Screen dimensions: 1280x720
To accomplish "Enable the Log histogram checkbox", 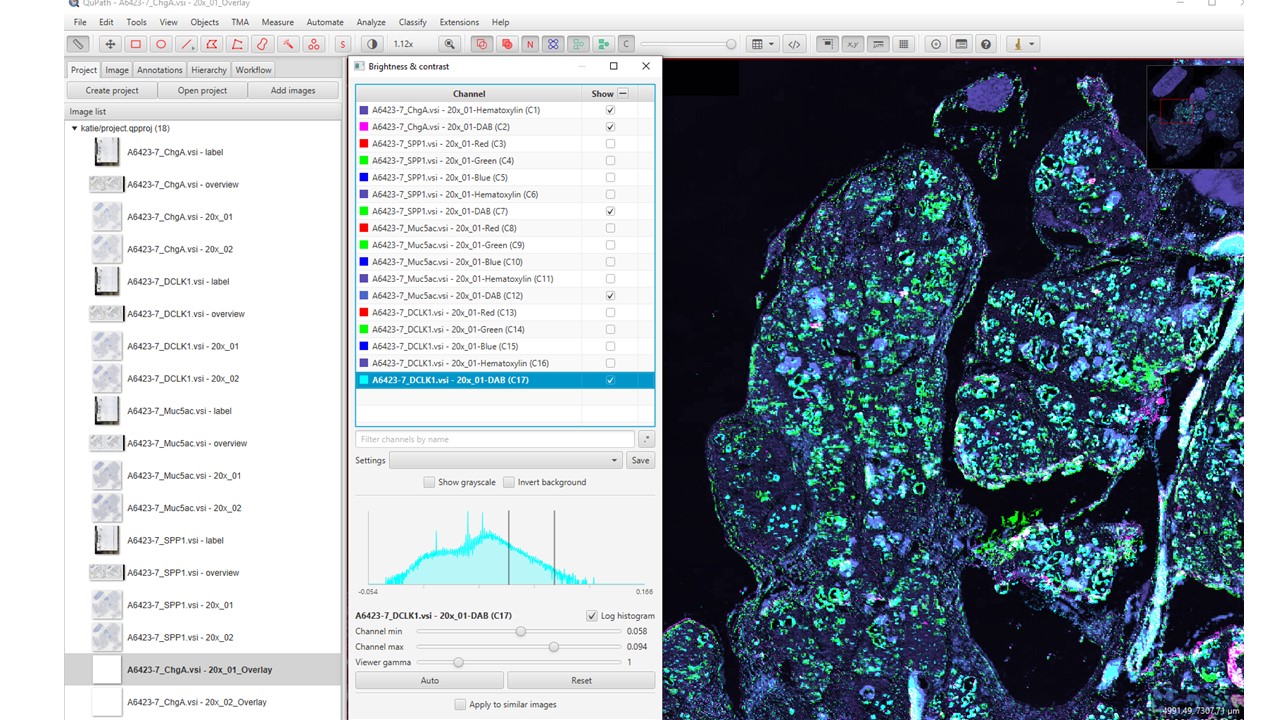I will coord(592,615).
